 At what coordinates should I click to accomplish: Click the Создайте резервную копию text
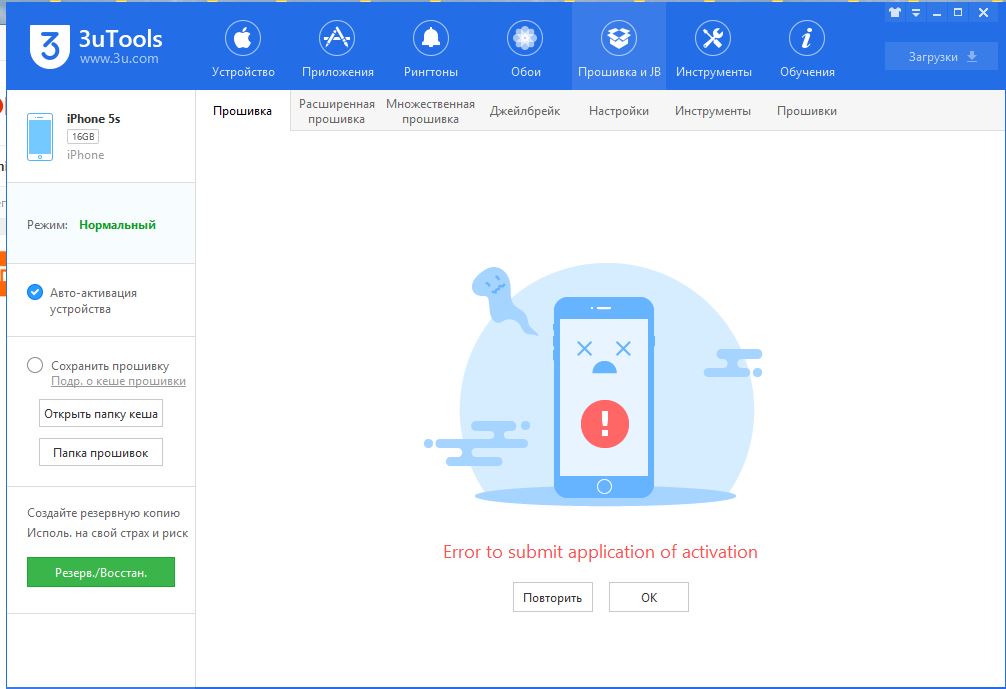(x=103, y=513)
